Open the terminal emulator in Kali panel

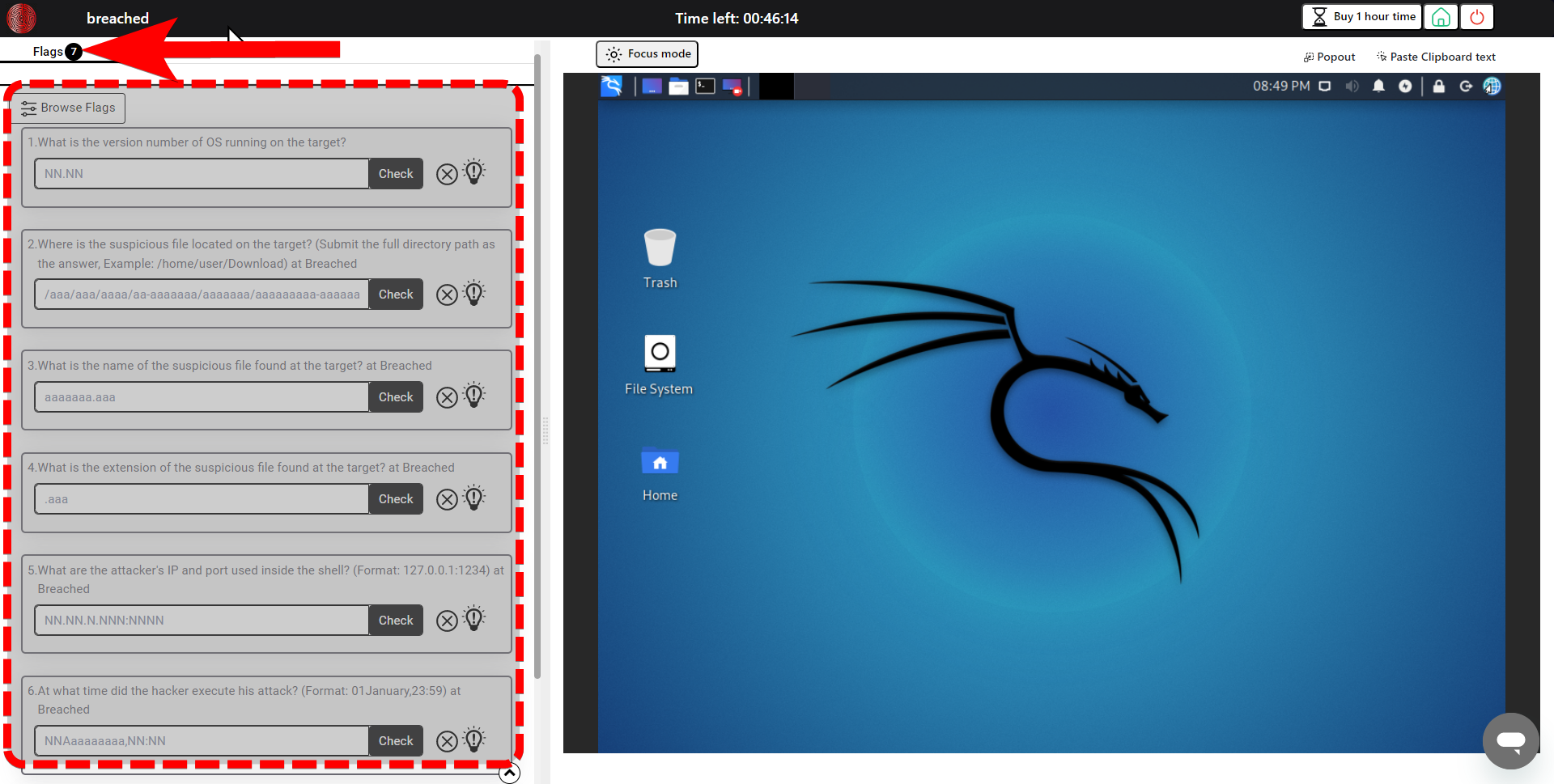[x=705, y=86]
